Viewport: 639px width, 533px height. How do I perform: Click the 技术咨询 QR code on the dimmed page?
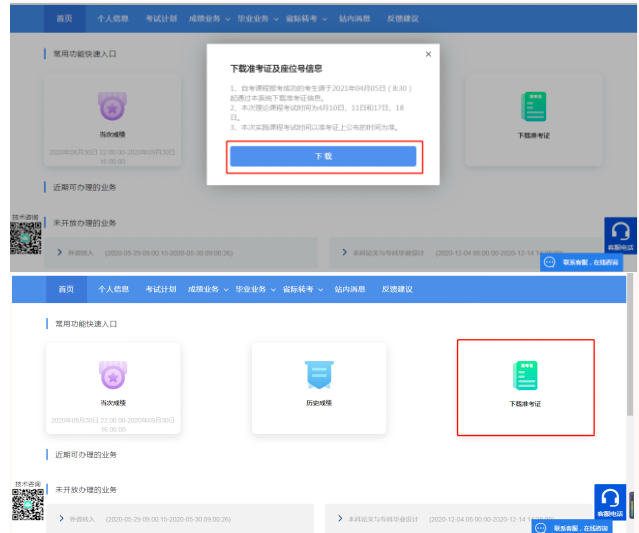[x=26, y=238]
